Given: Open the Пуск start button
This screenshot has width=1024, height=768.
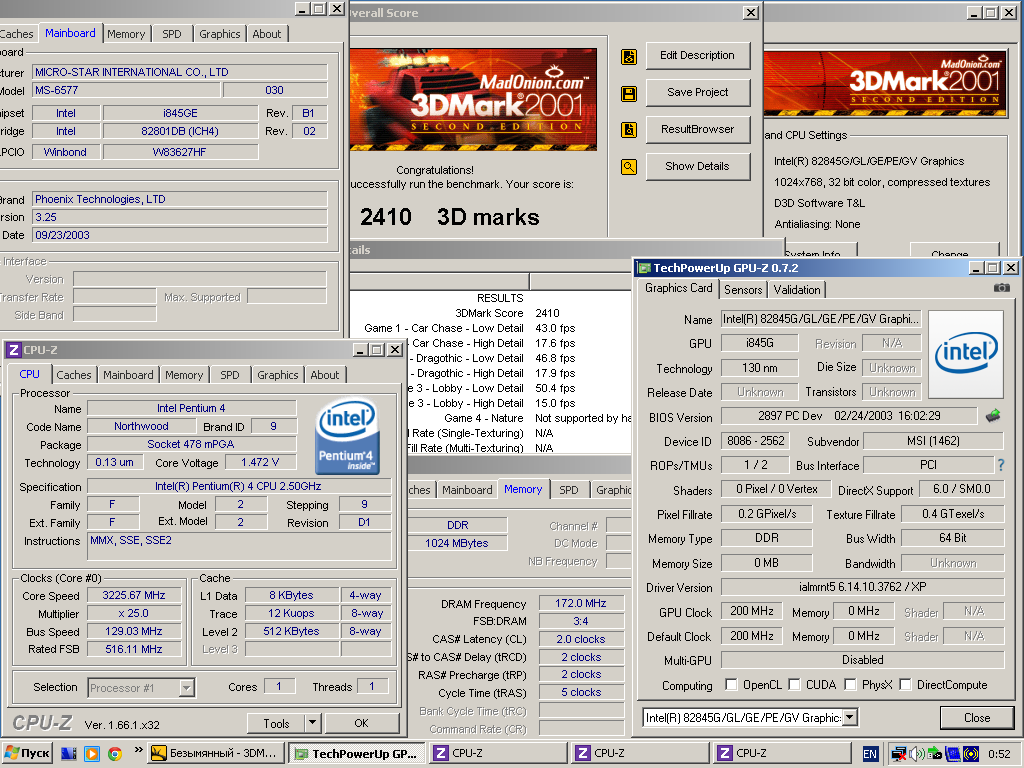Looking at the screenshot, I should click(x=27, y=753).
